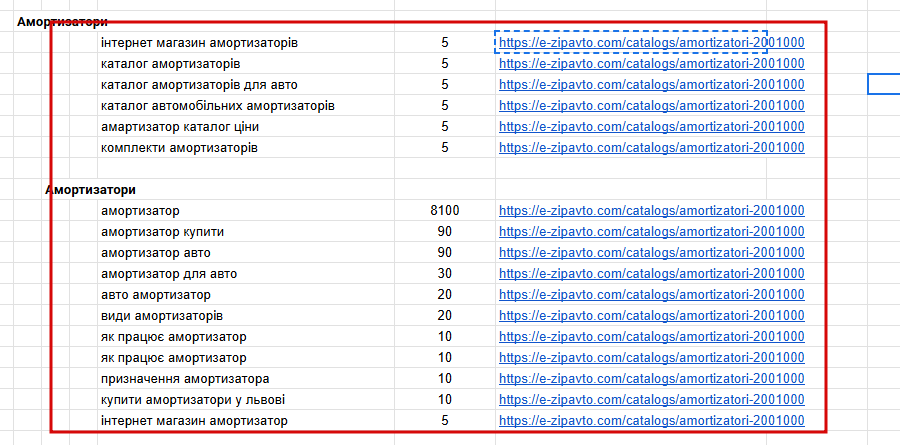Open link in the 'каталог амортизаторів' row
Viewport: 900px width, 445px height.
click(x=651, y=64)
